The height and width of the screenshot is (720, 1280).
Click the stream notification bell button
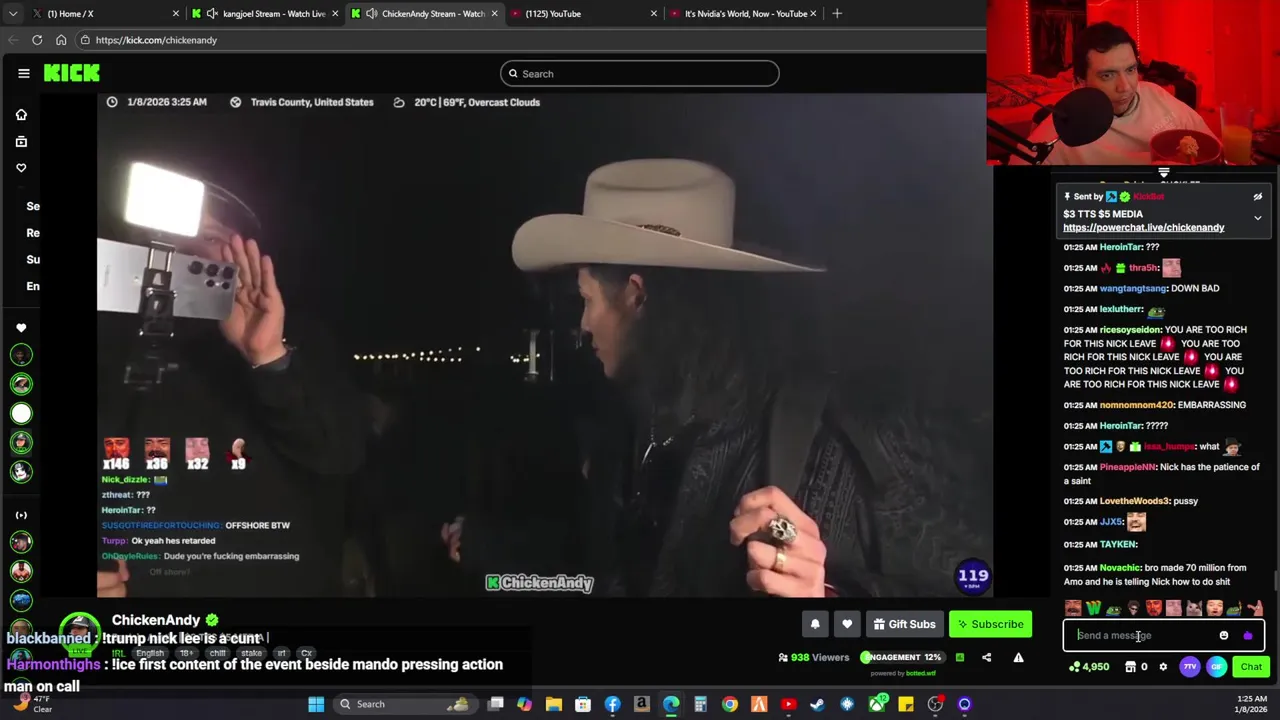(815, 624)
